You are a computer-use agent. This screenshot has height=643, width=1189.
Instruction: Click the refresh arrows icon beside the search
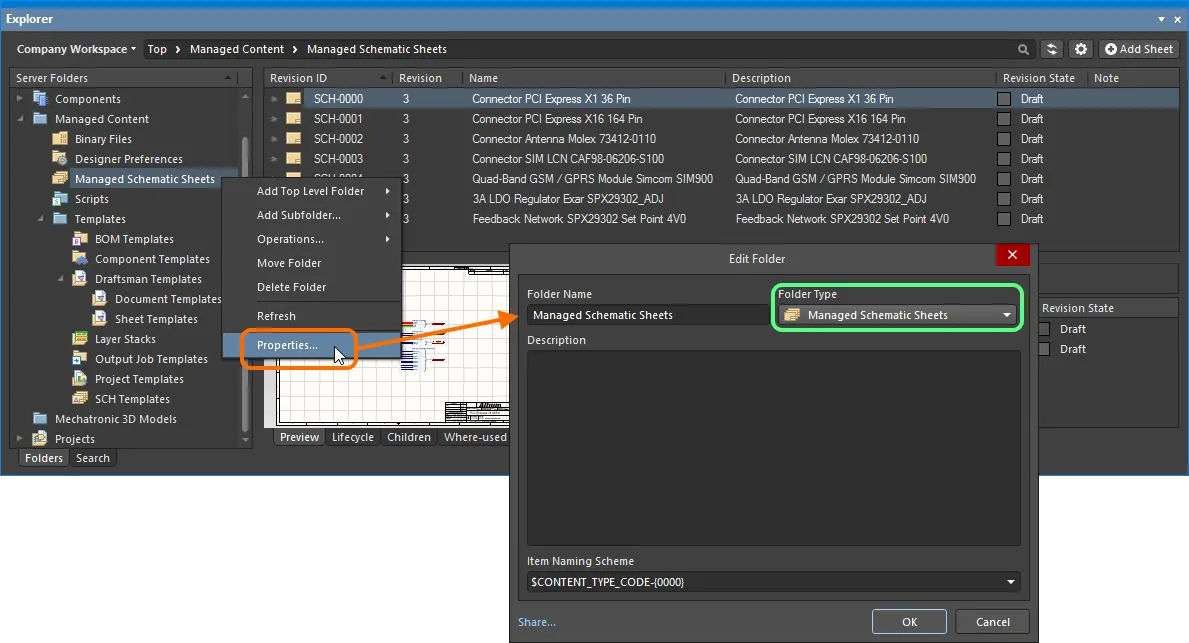tap(1052, 49)
